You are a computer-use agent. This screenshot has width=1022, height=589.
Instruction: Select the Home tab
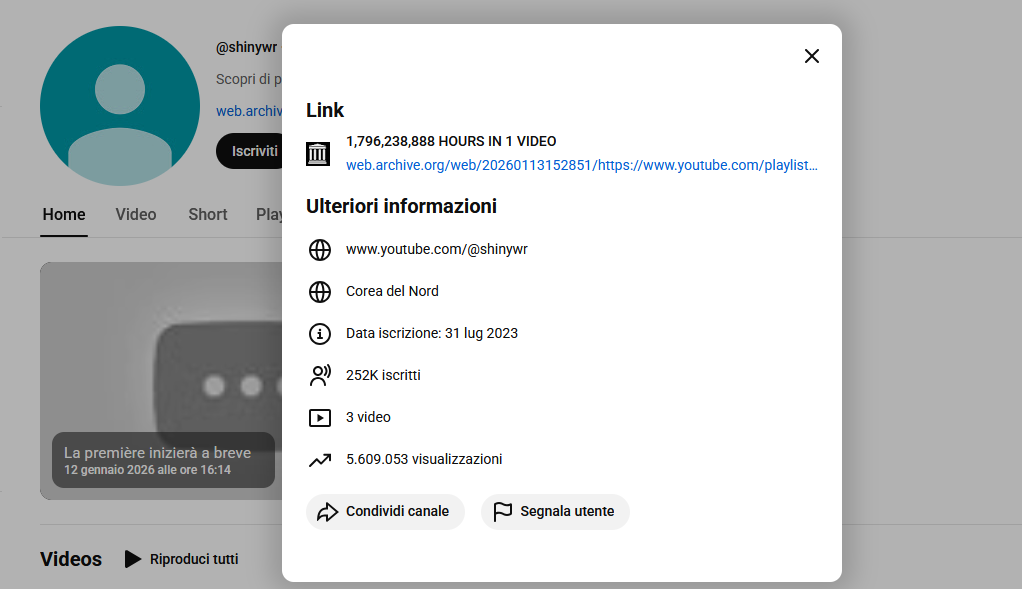point(63,214)
